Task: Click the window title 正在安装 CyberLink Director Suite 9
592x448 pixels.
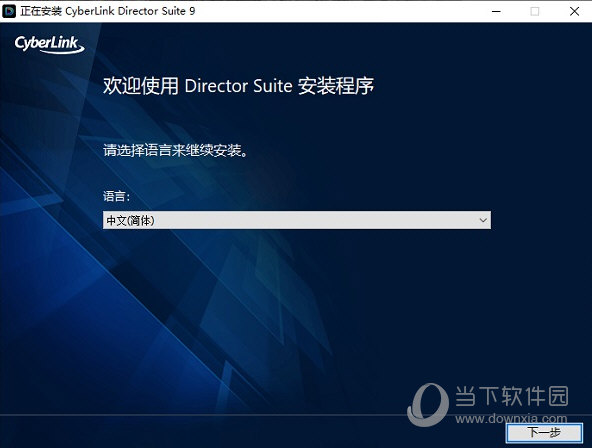Action: pyautogui.click(x=108, y=11)
